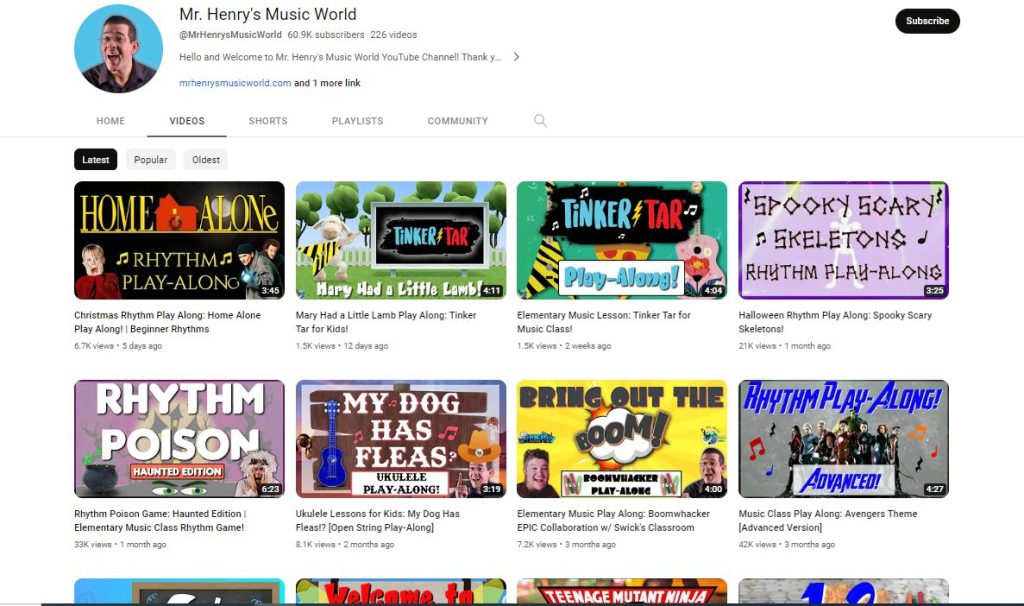The height and width of the screenshot is (606, 1024).
Task: Go to the Playlists tab
Action: point(357,121)
